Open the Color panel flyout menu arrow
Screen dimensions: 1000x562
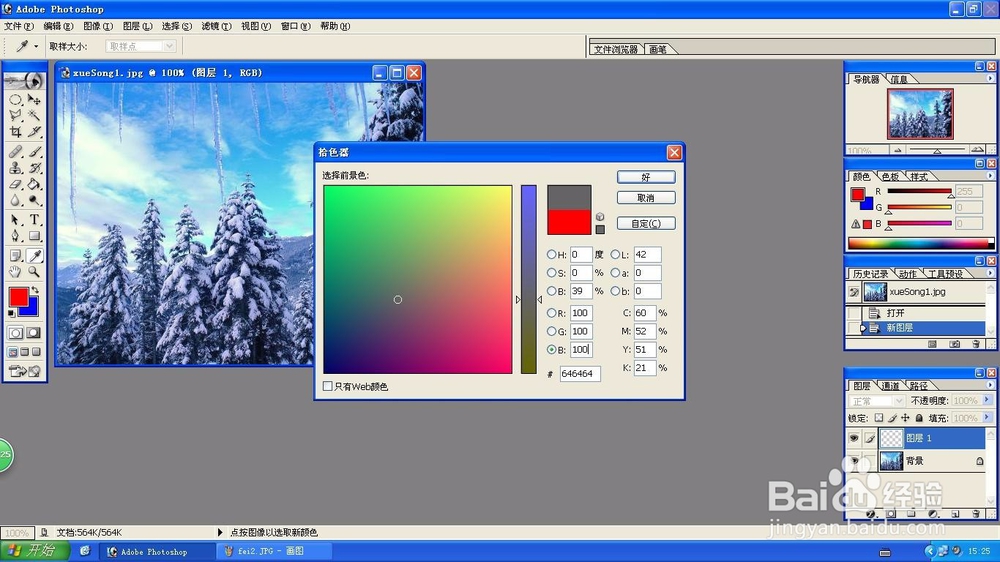[x=990, y=175]
